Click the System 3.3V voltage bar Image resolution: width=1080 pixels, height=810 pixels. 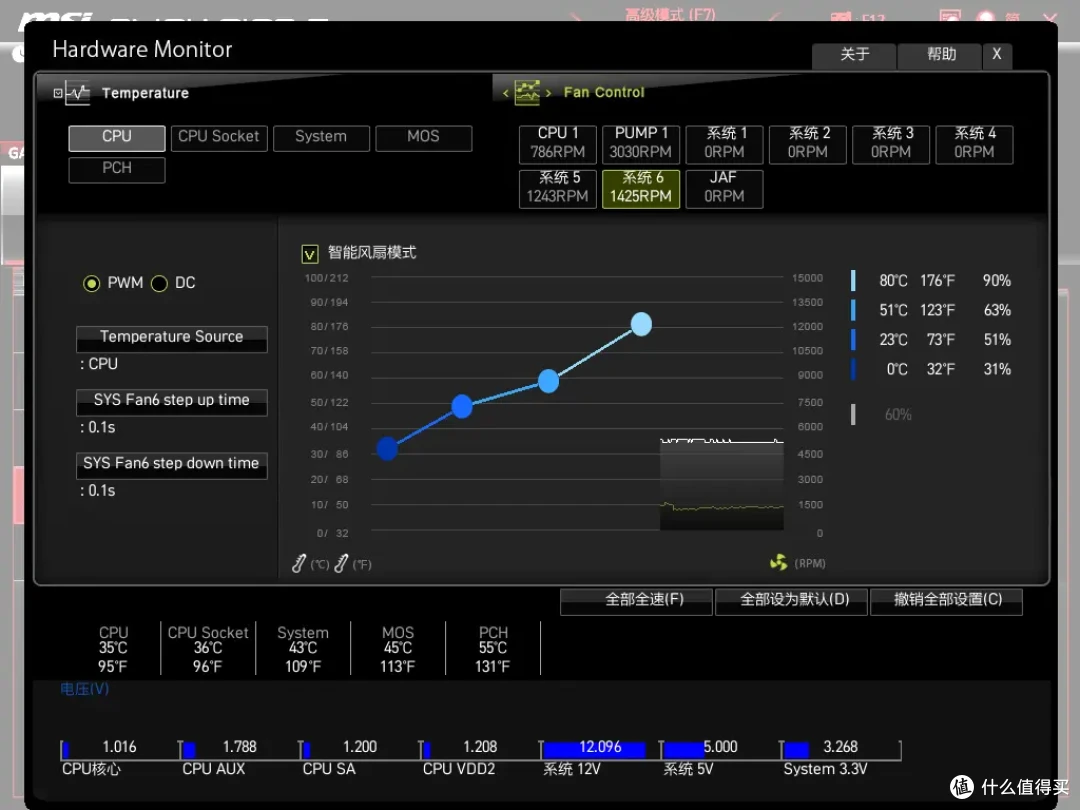click(840, 749)
